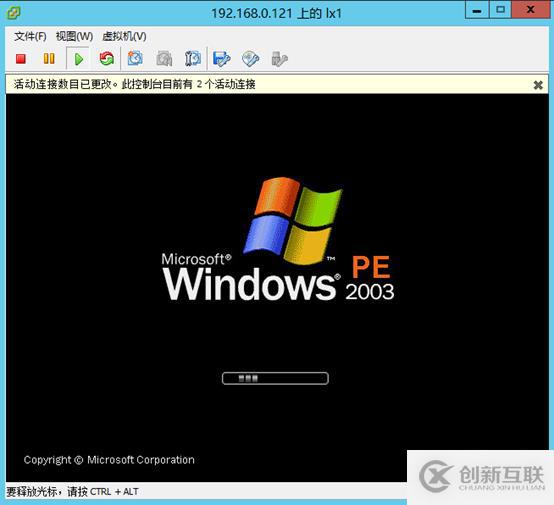
Task: Click the status text 要释放光标，请按 CTRL + ALT
Action: [x=73, y=492]
